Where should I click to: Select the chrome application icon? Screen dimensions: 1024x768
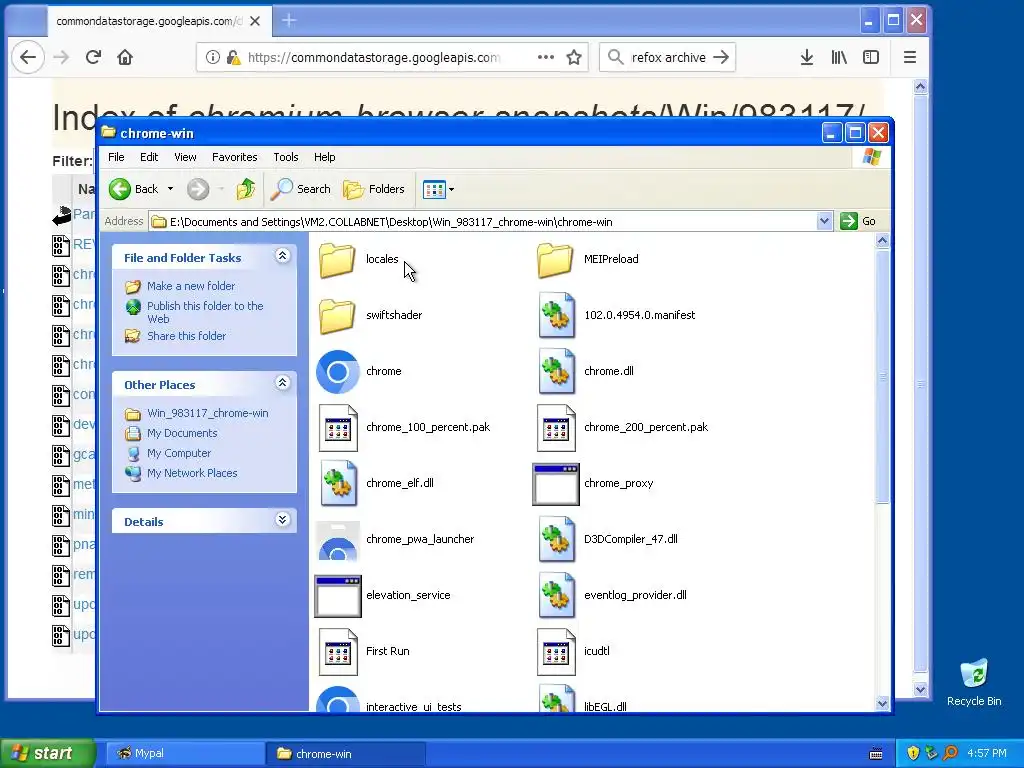[x=338, y=372]
